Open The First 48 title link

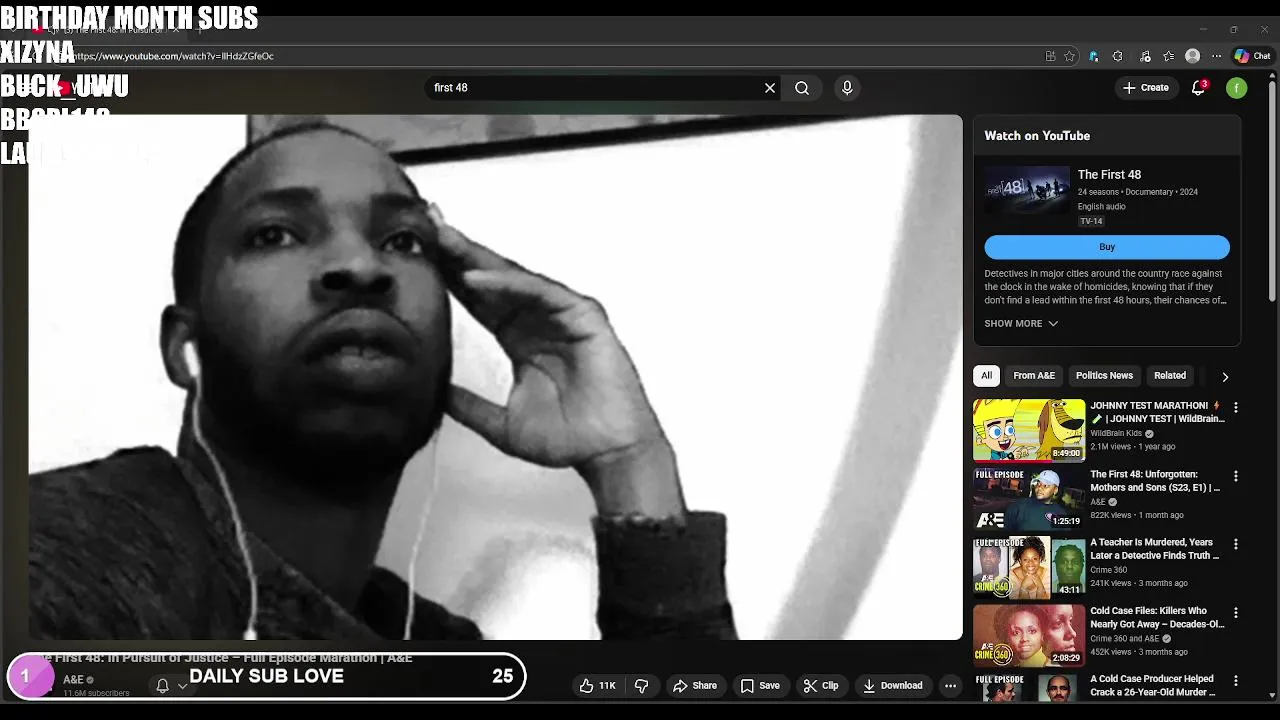[1109, 174]
